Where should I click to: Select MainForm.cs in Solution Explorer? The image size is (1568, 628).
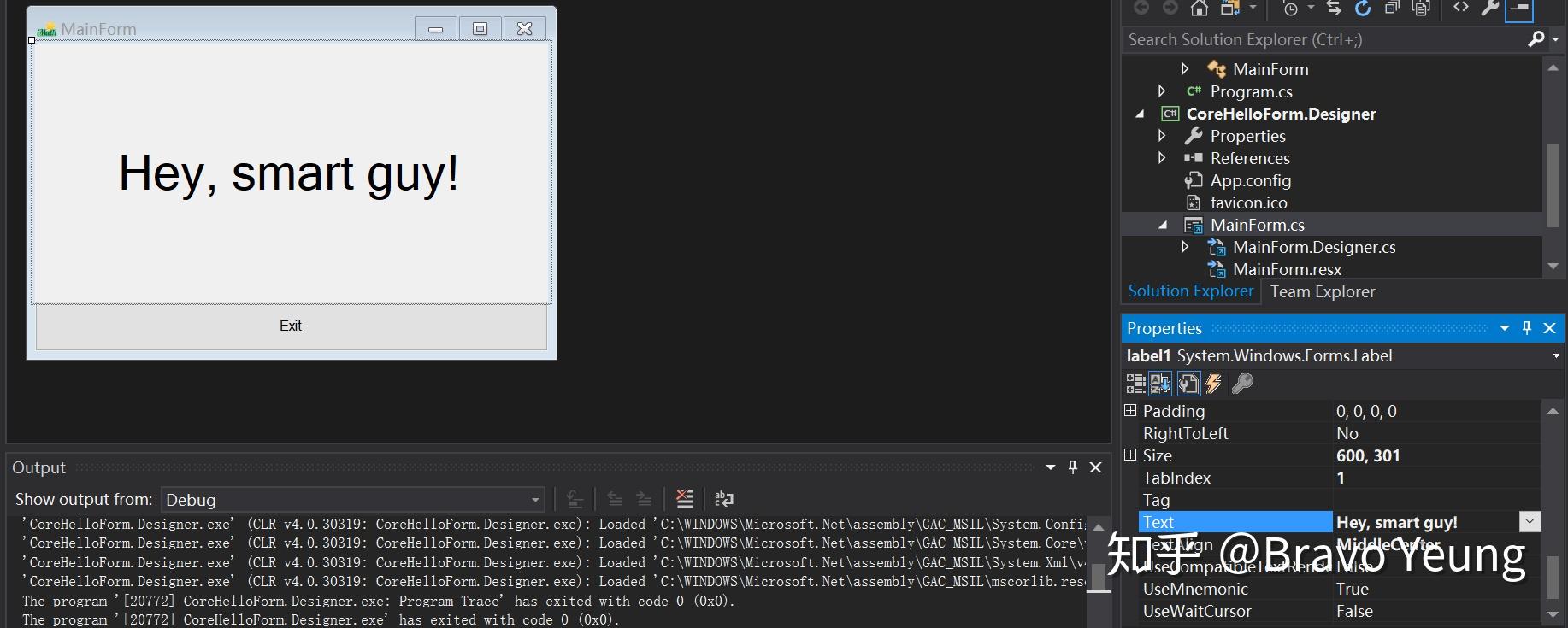(1257, 225)
